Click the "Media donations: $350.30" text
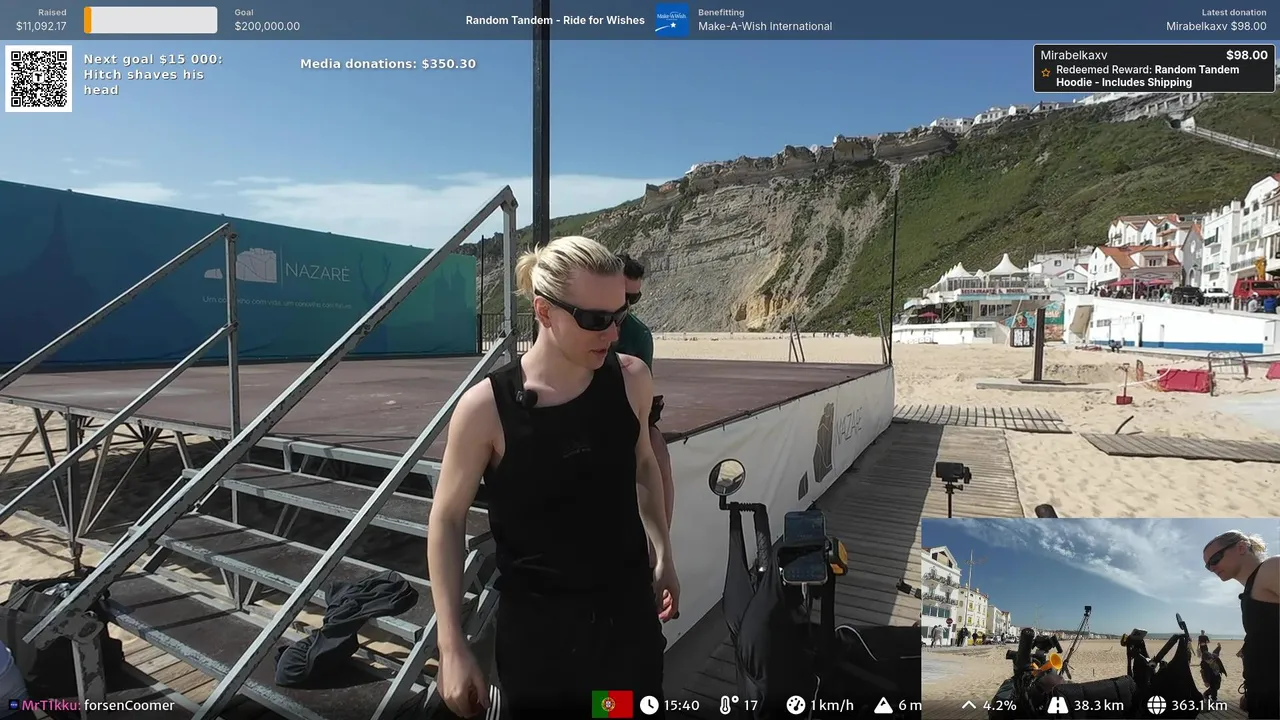Image resolution: width=1280 pixels, height=720 pixels. (388, 64)
